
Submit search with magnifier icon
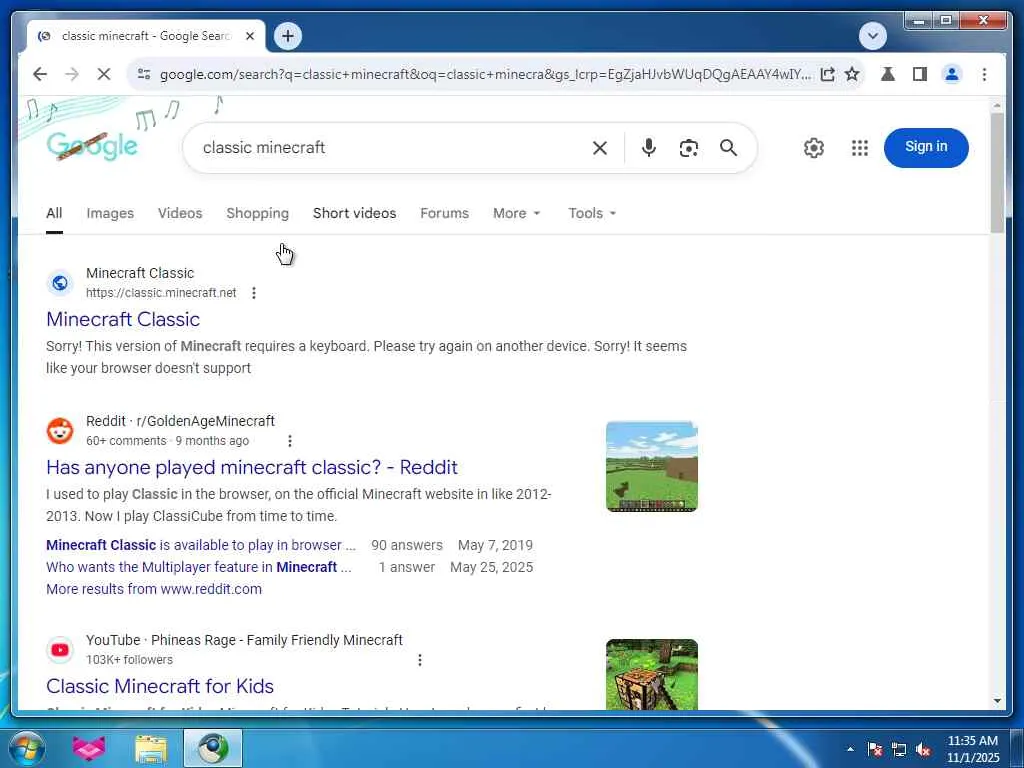[x=728, y=148]
